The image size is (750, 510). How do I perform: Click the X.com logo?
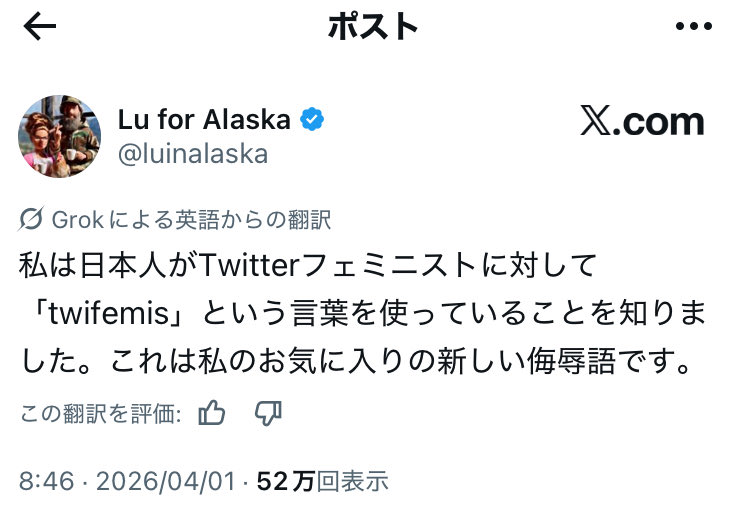(642, 122)
